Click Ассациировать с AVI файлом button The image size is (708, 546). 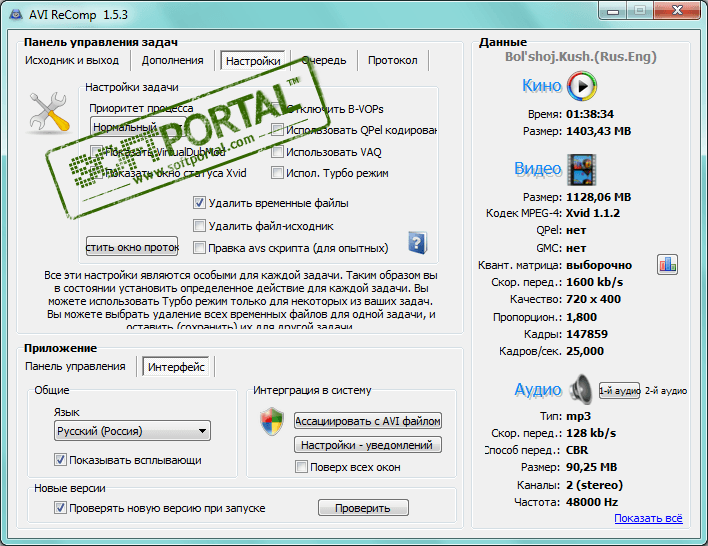click(x=368, y=421)
